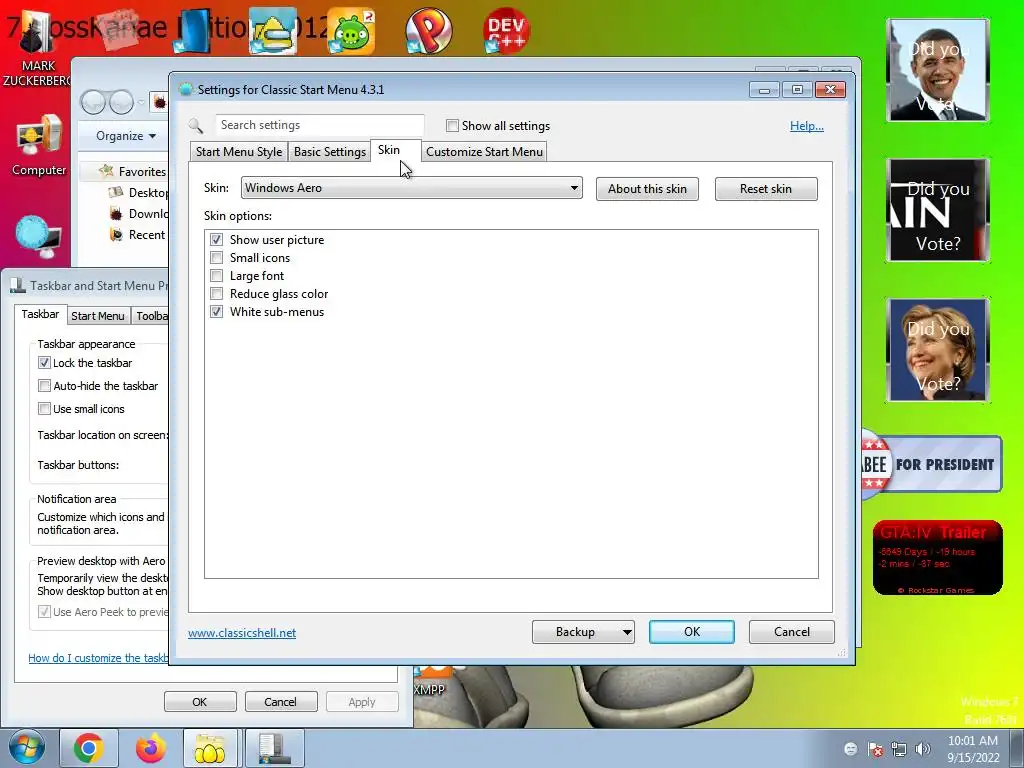Switch to Customize Start Menu tab
1024x768 pixels.
485,152
